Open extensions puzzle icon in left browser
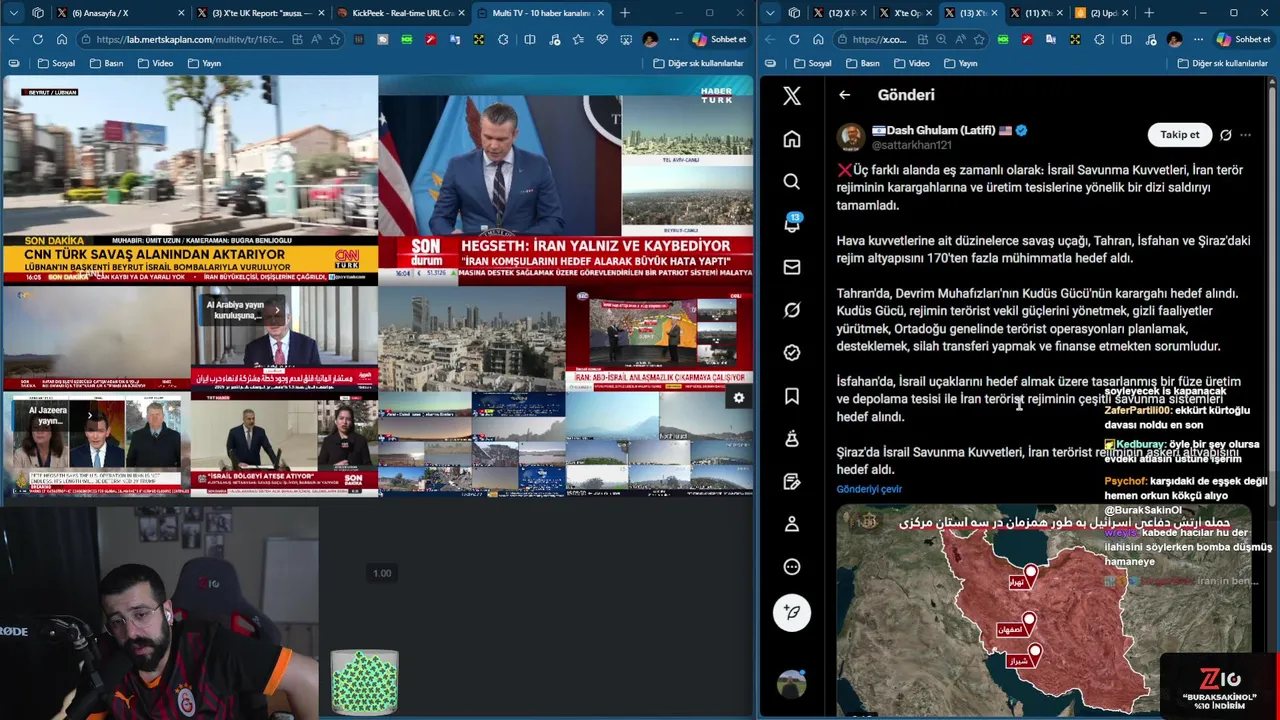This screenshot has height=720, width=1280. 503,39
